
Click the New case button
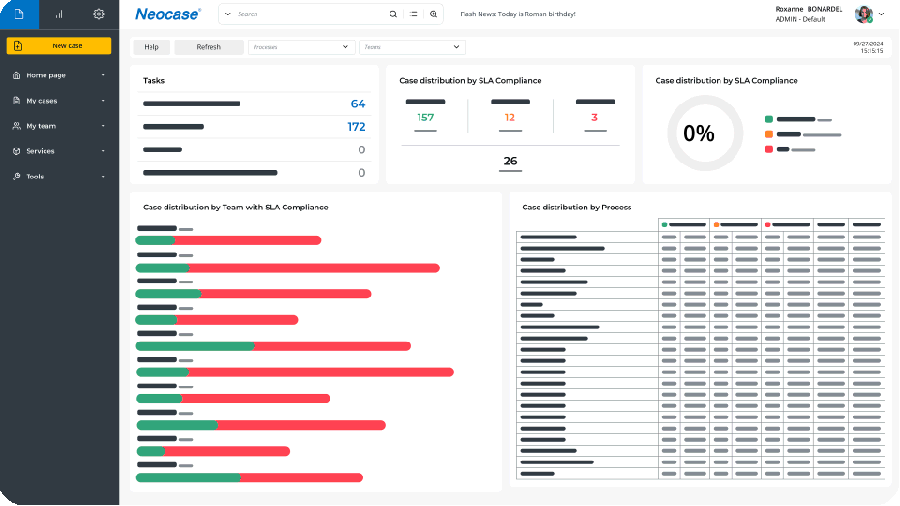coord(59,45)
